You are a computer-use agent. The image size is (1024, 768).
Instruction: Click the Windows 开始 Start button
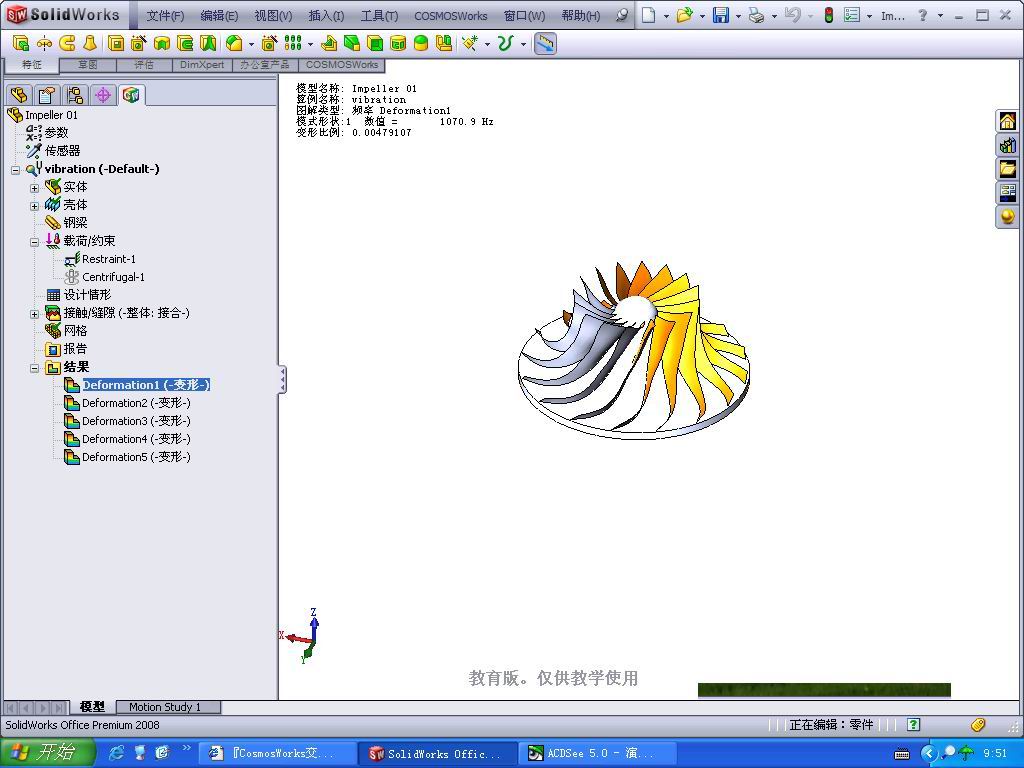point(48,753)
